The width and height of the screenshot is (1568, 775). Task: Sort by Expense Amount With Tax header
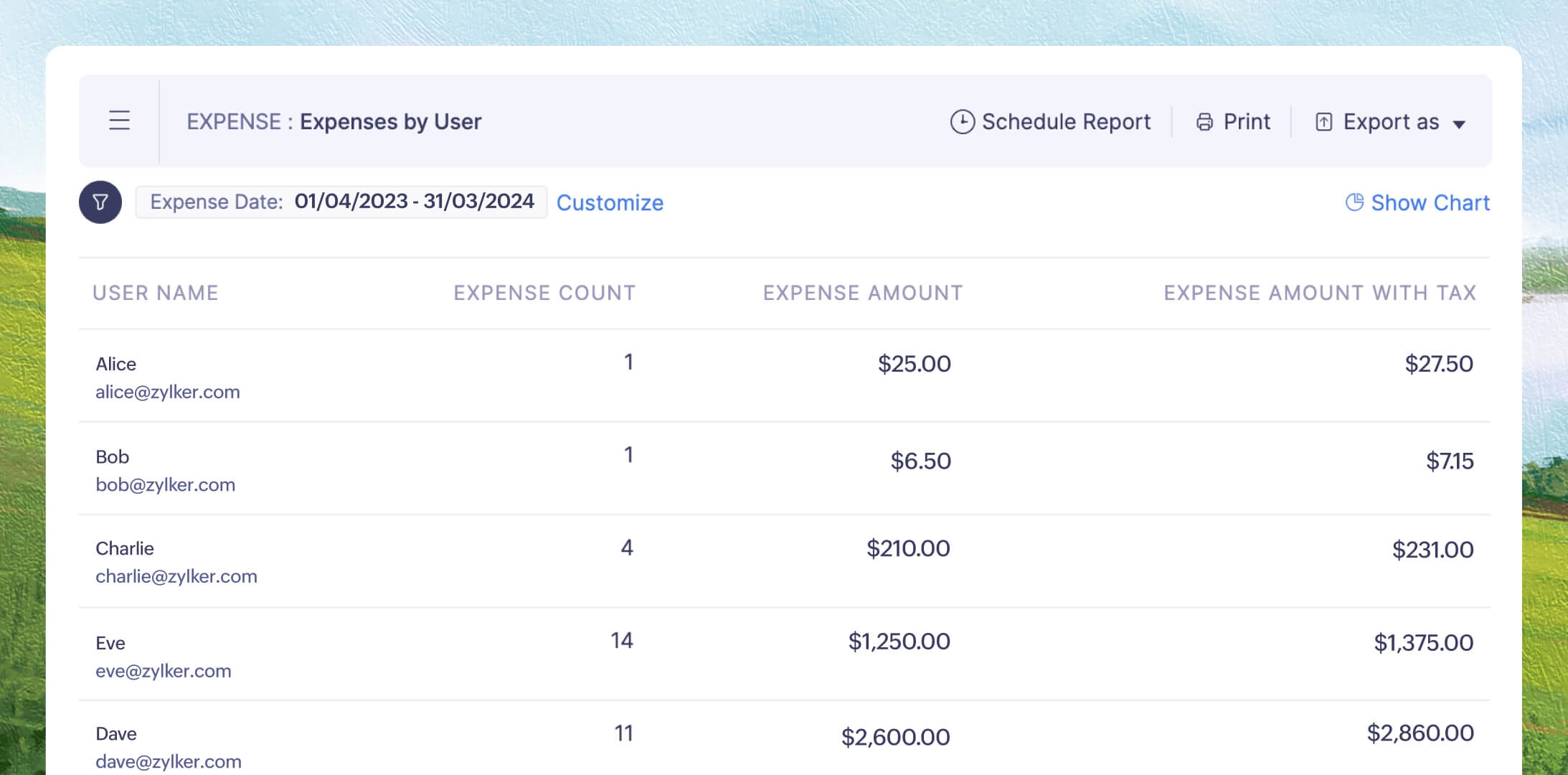(x=1319, y=293)
